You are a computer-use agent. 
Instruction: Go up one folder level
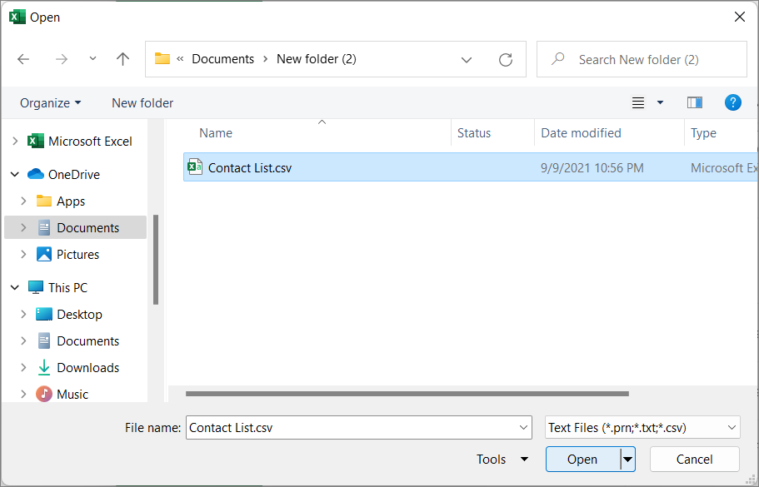[x=123, y=59]
